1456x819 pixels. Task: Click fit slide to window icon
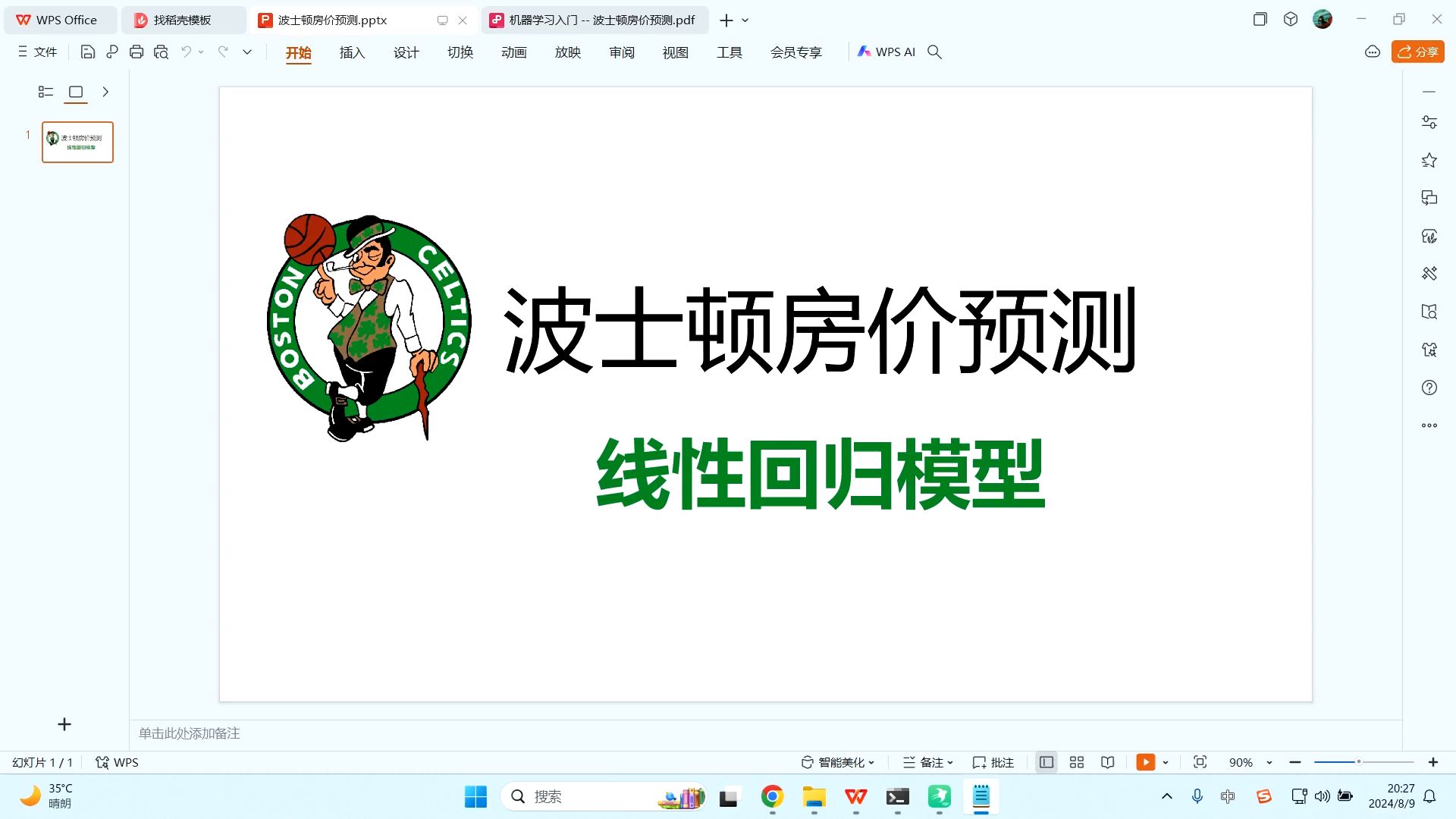1200,762
